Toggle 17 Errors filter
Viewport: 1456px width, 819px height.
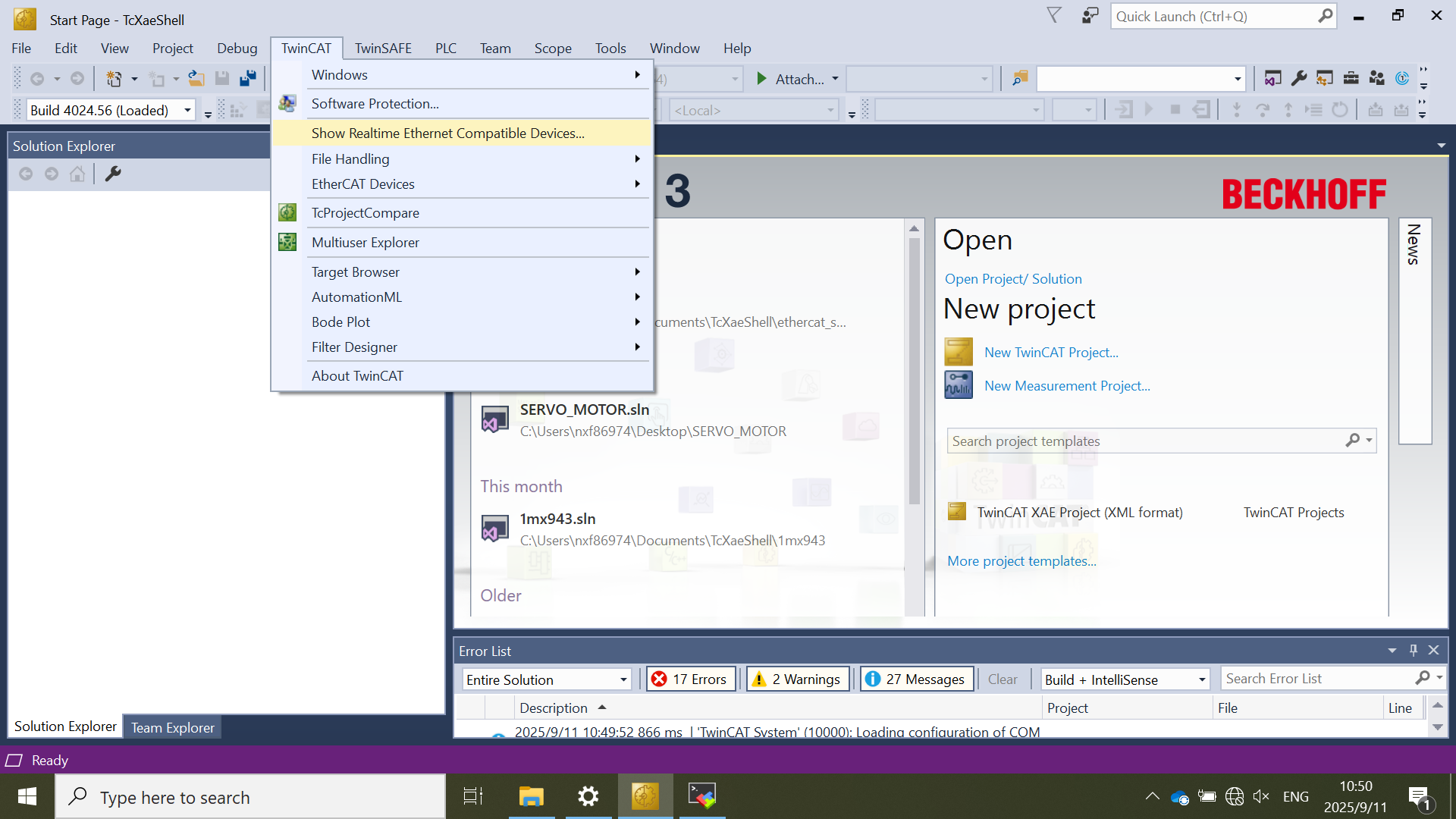(690, 679)
